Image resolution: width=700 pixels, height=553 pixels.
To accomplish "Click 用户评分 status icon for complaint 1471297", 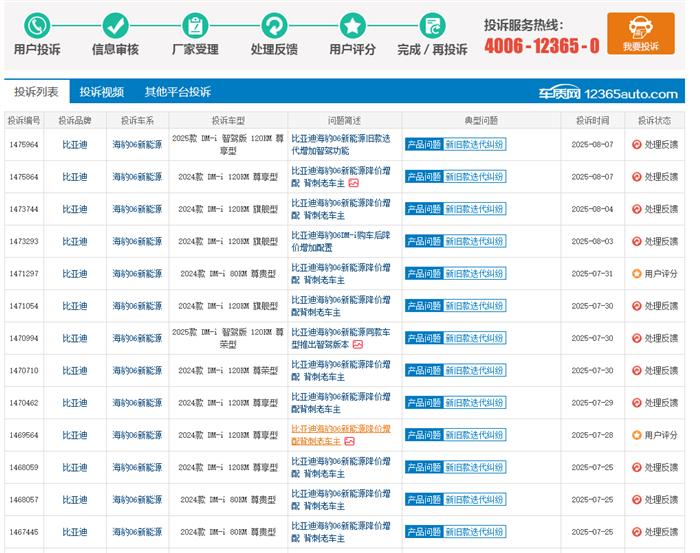I will click(637, 274).
